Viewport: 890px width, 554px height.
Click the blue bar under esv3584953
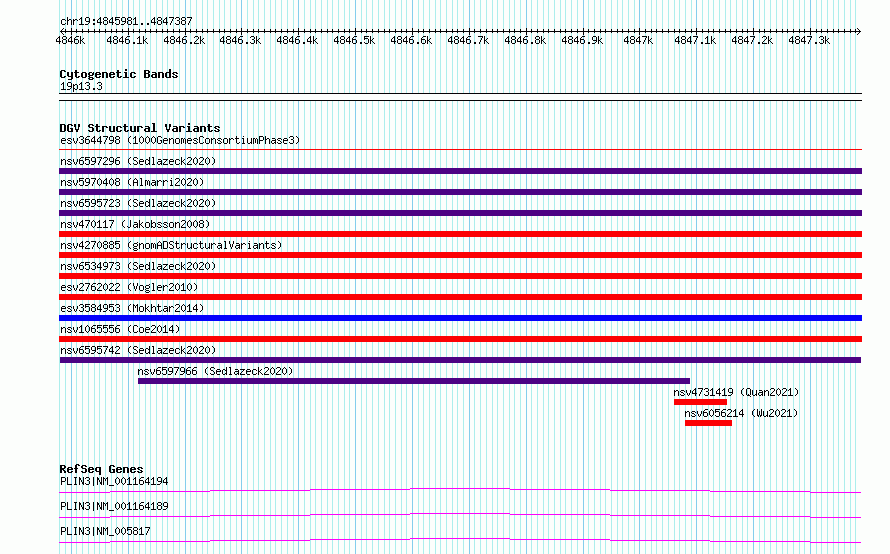[460, 318]
